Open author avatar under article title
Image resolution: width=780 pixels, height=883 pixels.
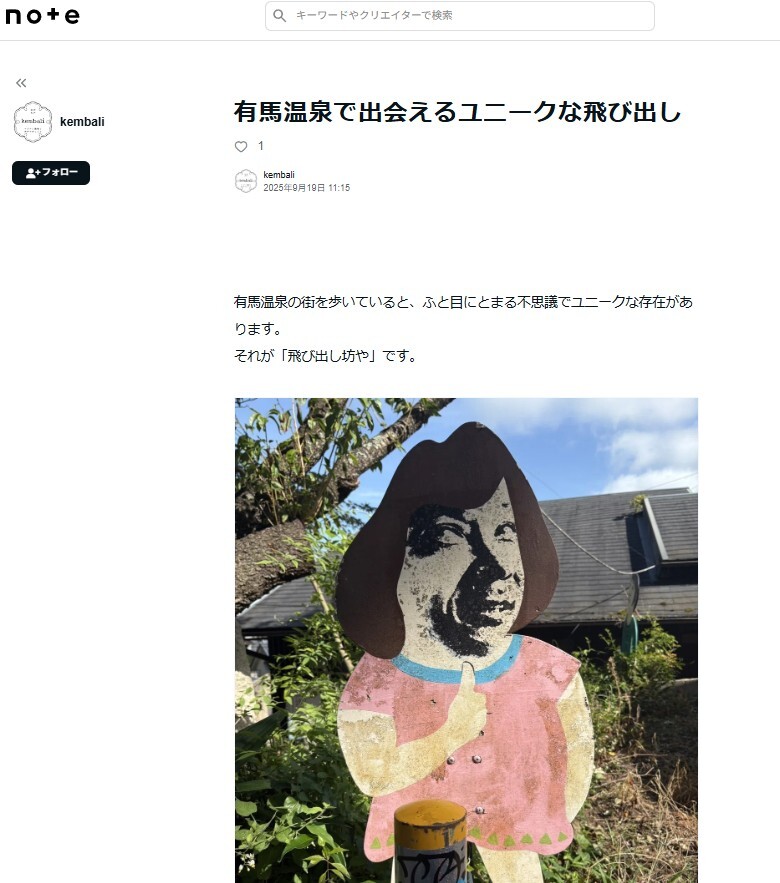[x=246, y=181]
